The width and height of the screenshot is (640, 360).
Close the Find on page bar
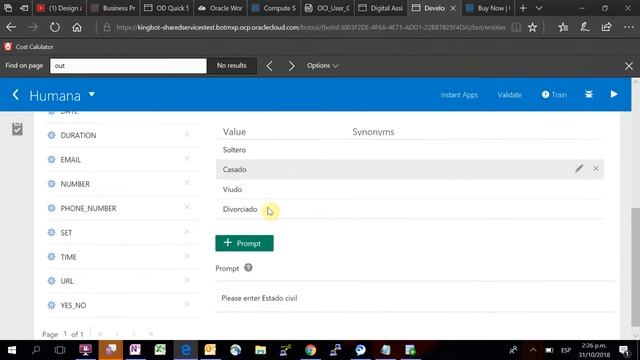point(629,66)
